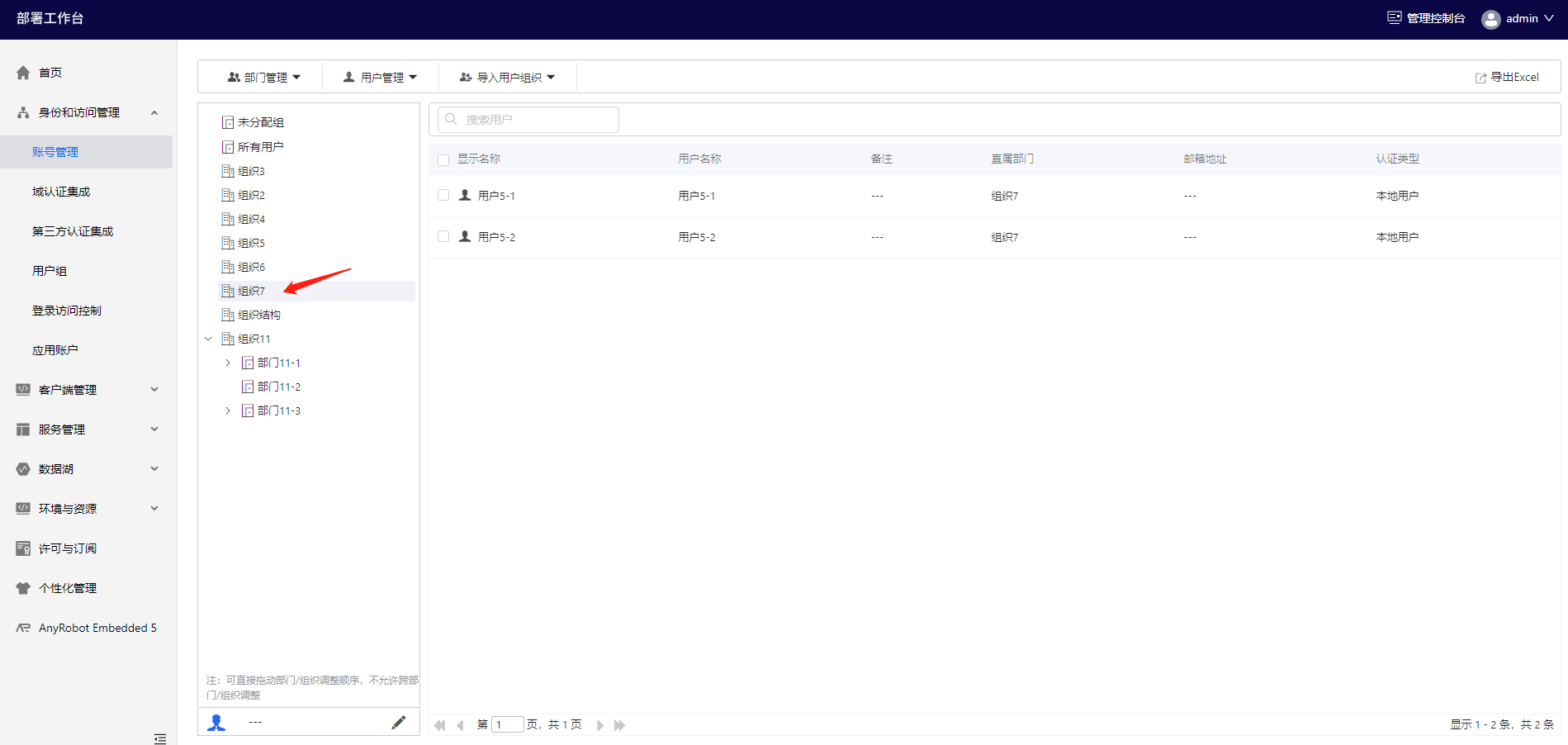The height and width of the screenshot is (745, 1568).
Task: Expand the 部门11-3 tree node
Action: click(228, 410)
